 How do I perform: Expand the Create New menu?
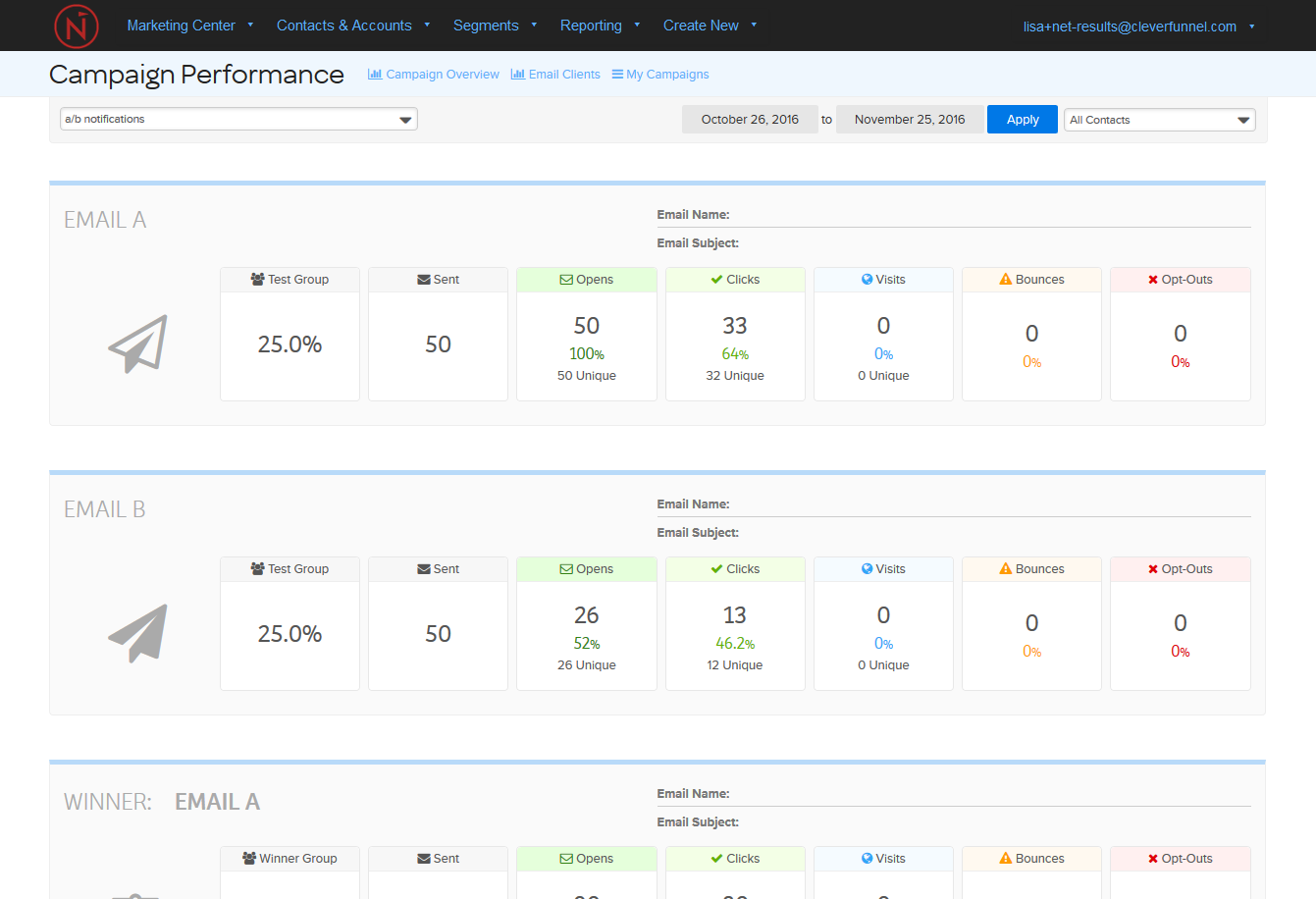tap(710, 26)
